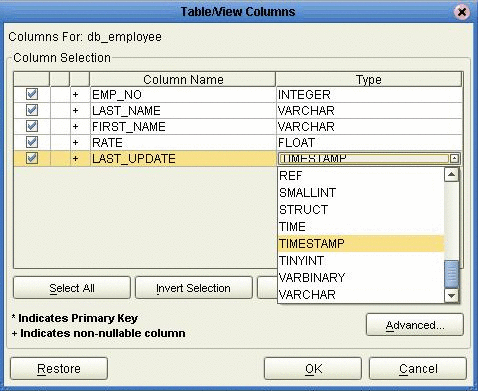This screenshot has height=391, width=478.
Task: Choose SMALLINT from the type list
Action: point(361,193)
